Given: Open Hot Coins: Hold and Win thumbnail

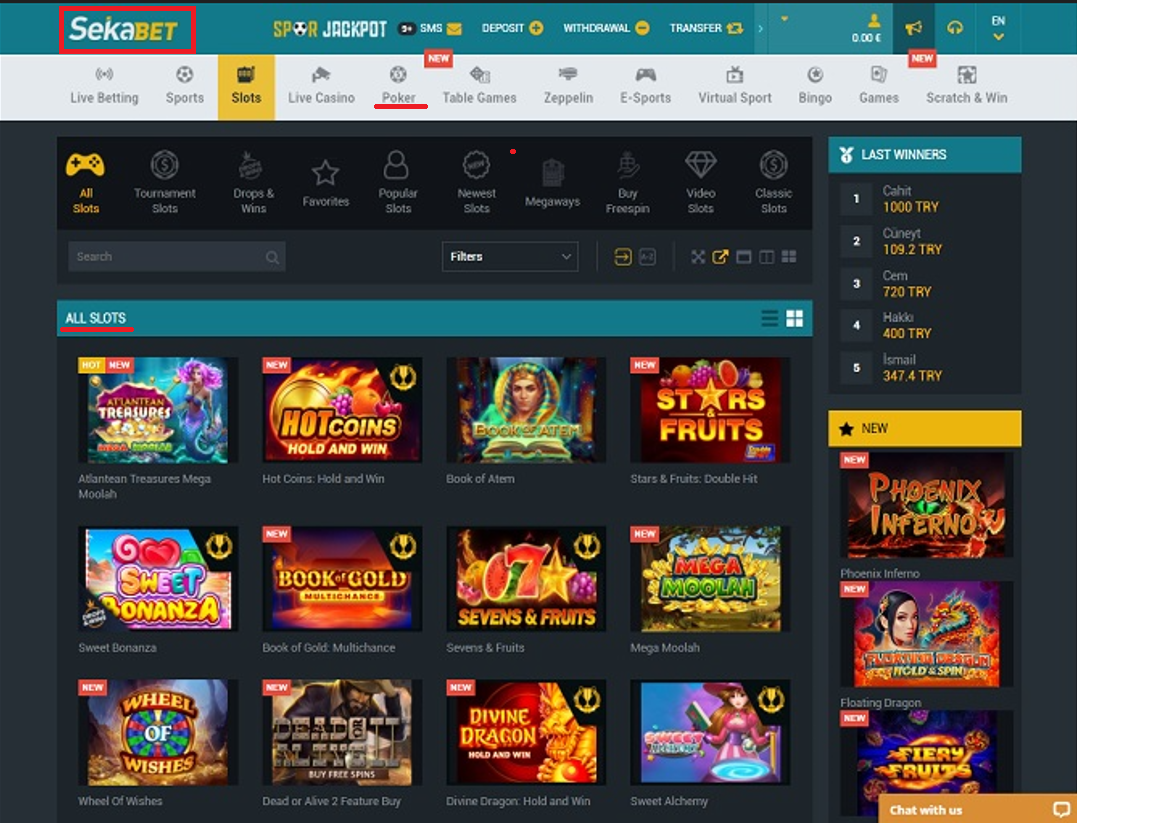Looking at the screenshot, I should [342, 410].
